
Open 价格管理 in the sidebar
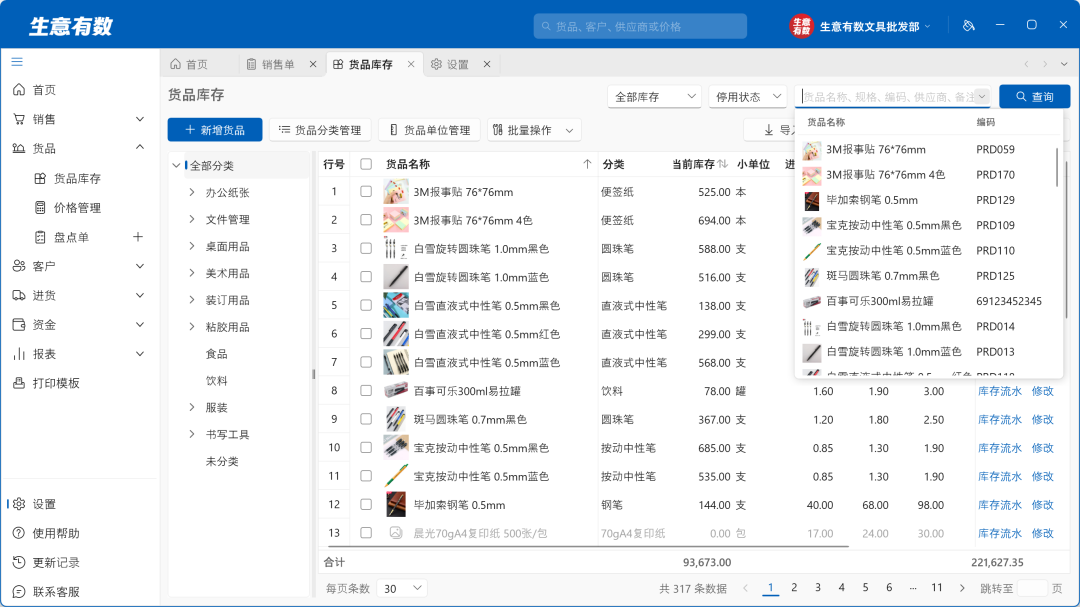click(77, 207)
